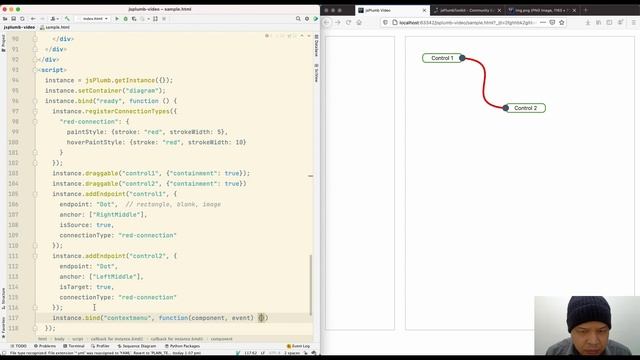Click the Build hammer icon
640x360 pixels.
67,19
